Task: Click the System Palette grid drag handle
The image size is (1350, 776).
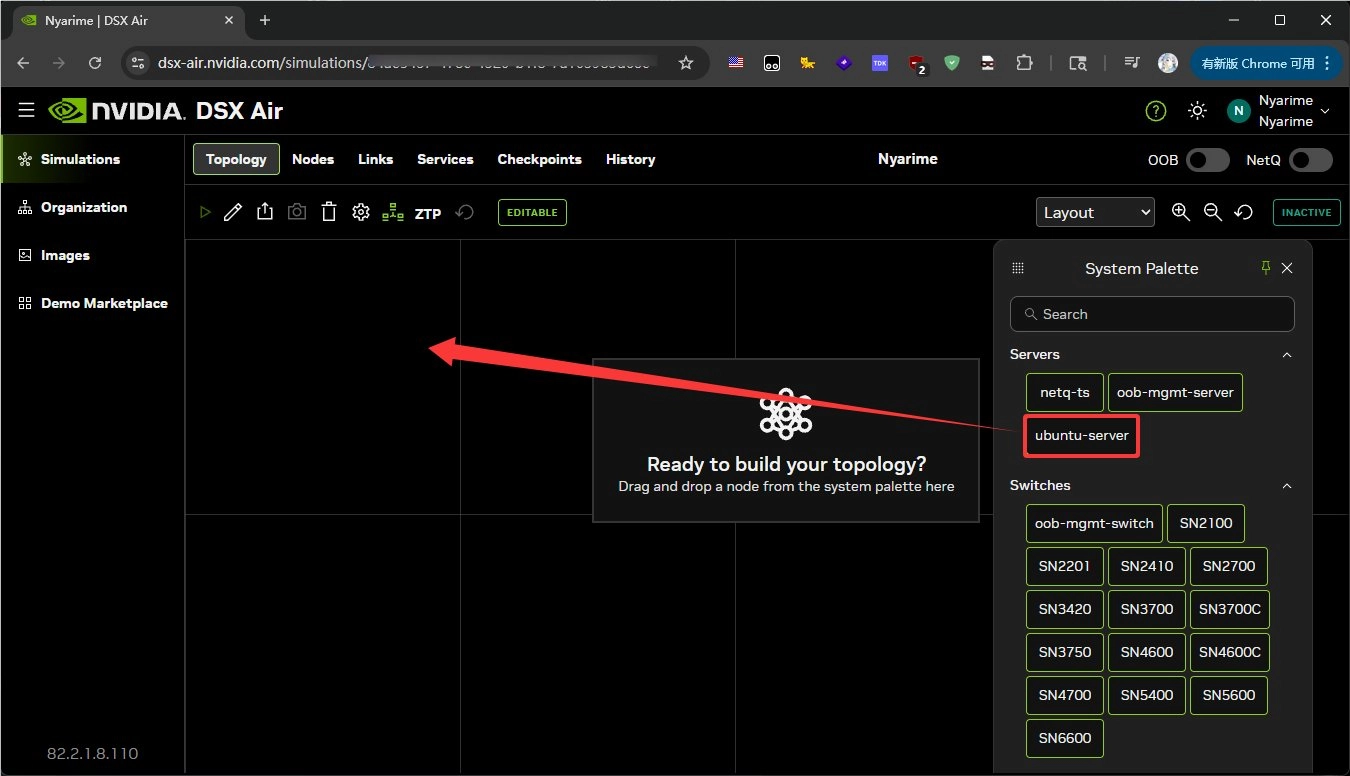Action: 1018,268
